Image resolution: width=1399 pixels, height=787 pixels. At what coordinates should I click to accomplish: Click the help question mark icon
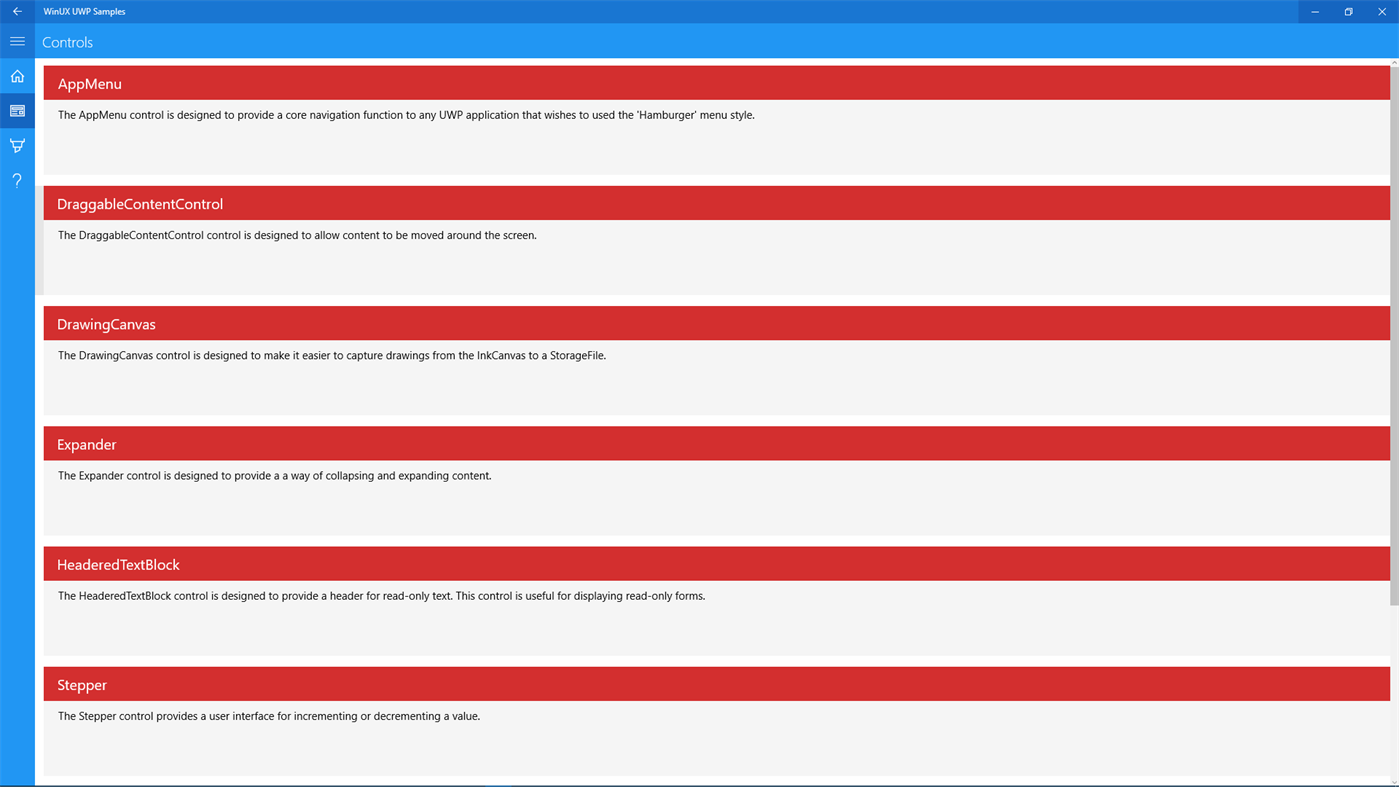point(17,180)
